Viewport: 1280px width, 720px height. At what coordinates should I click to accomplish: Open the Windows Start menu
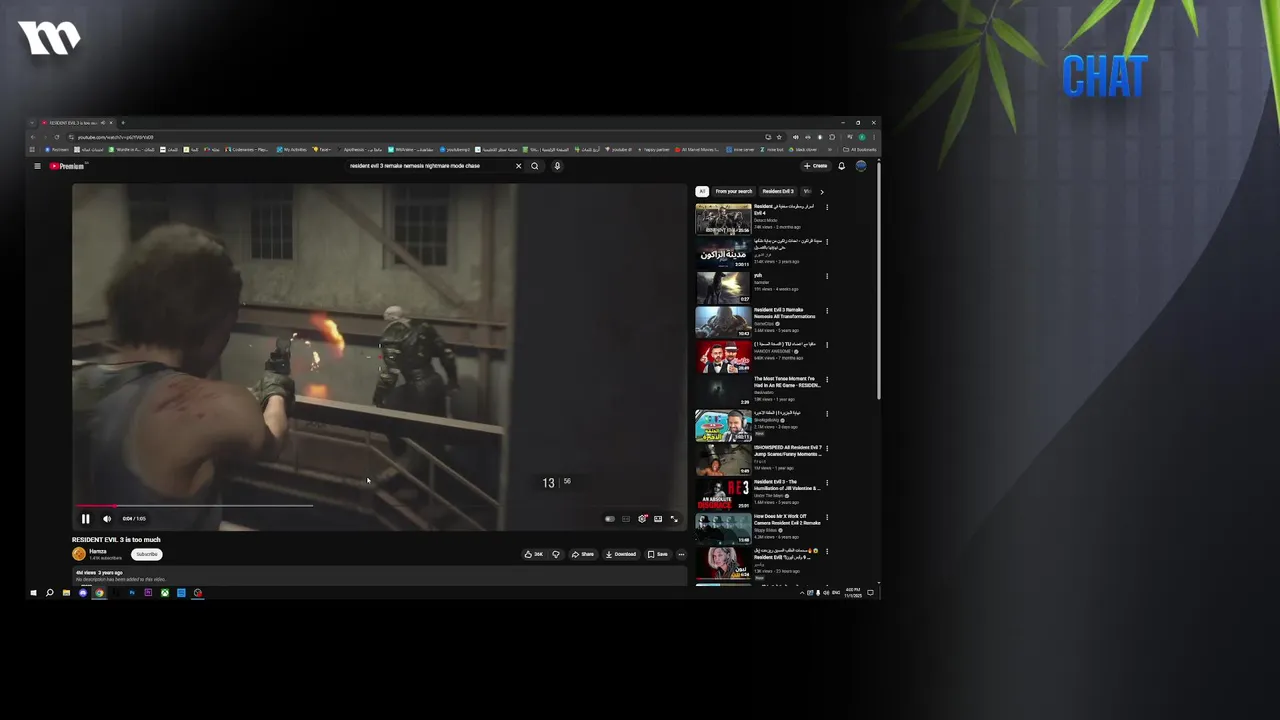point(33,593)
